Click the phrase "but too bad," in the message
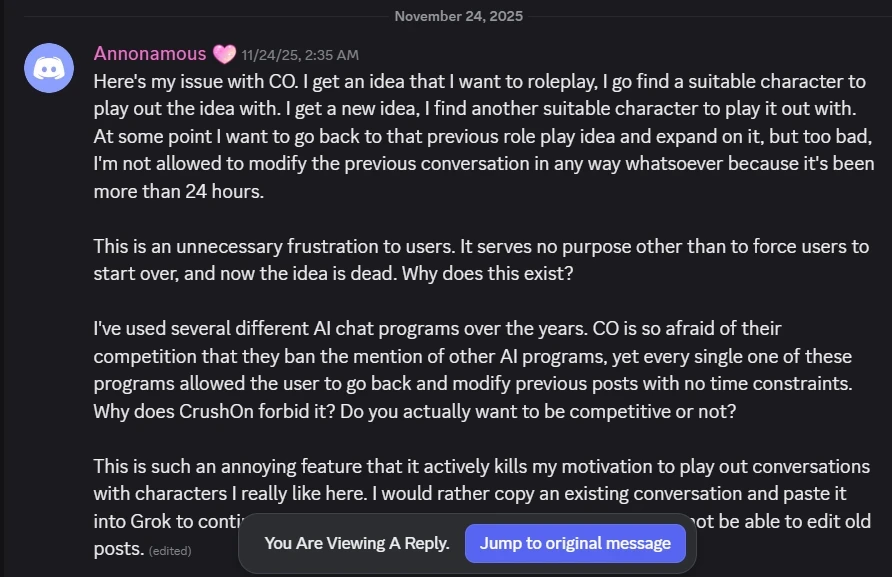 tap(826, 136)
